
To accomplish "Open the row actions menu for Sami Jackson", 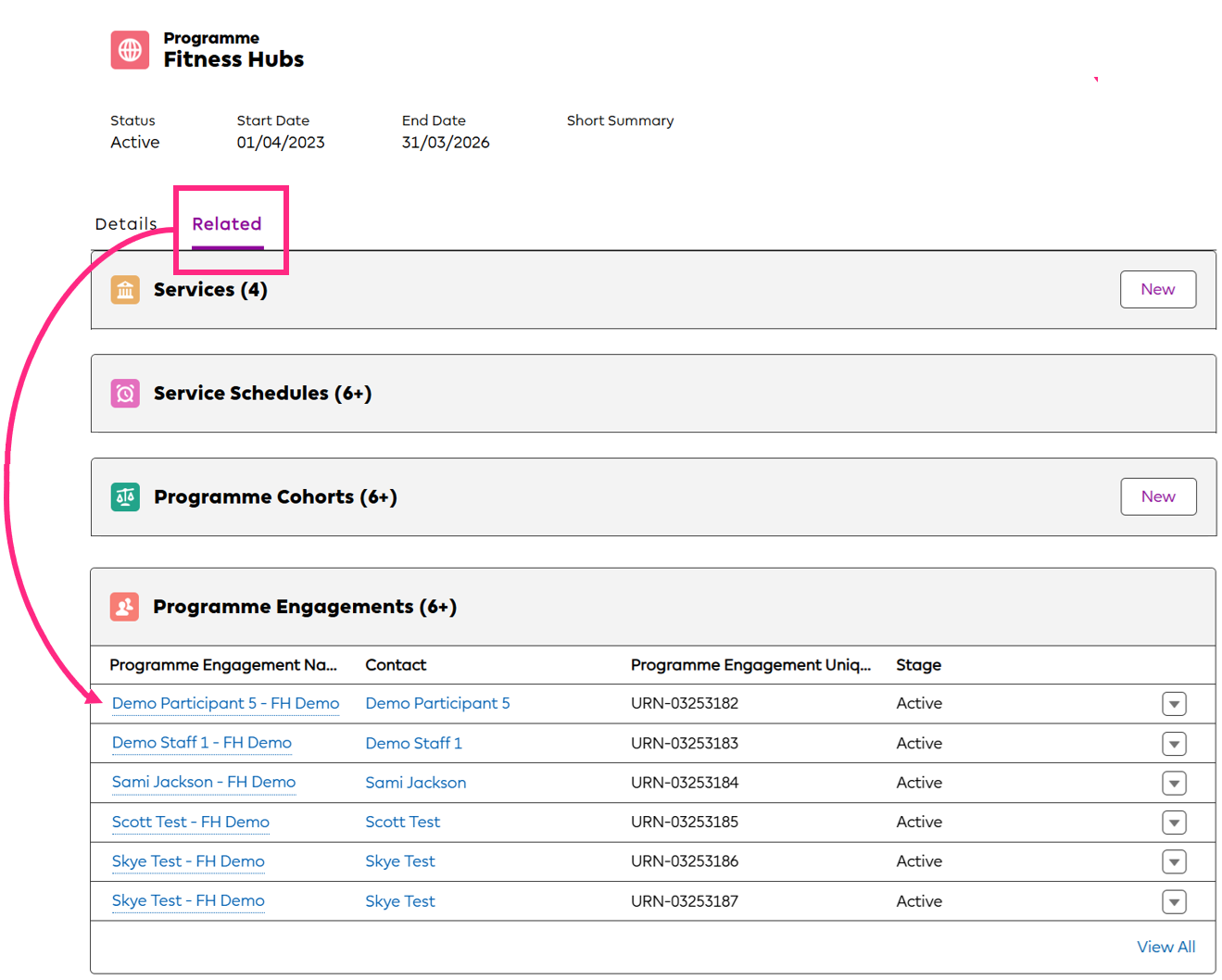I will (x=1174, y=783).
